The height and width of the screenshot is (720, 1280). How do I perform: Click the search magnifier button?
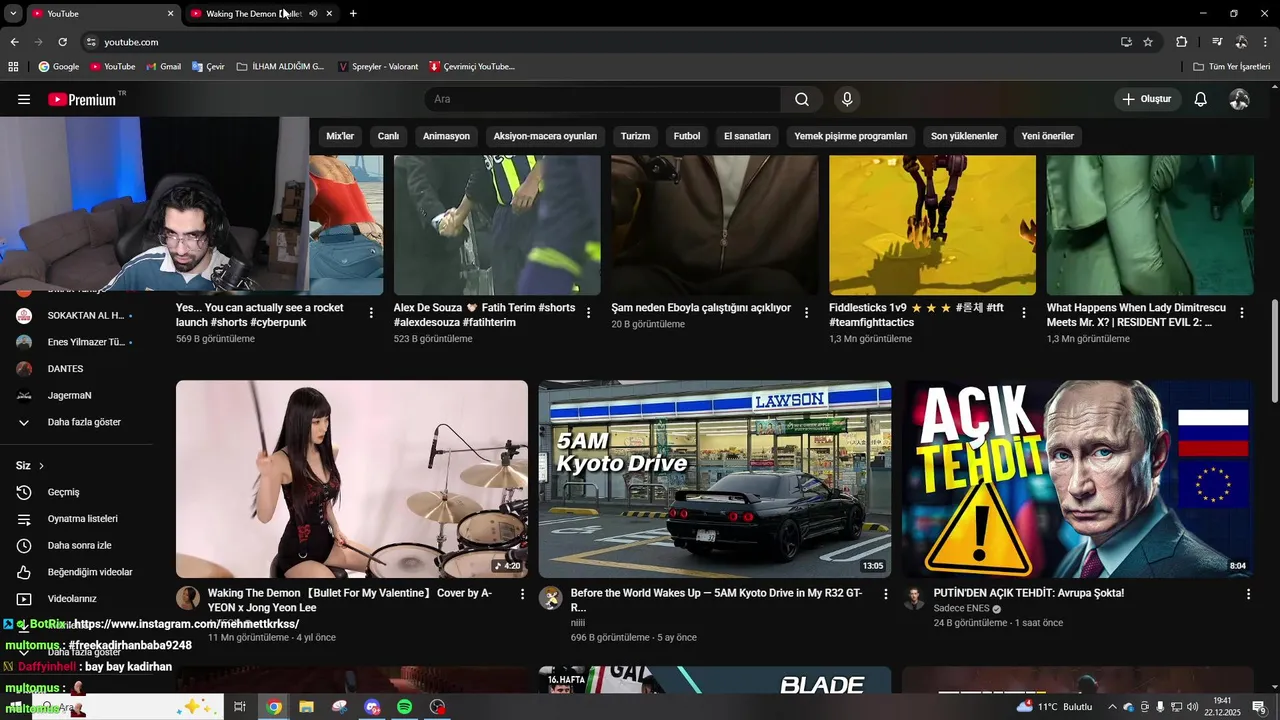coord(802,99)
